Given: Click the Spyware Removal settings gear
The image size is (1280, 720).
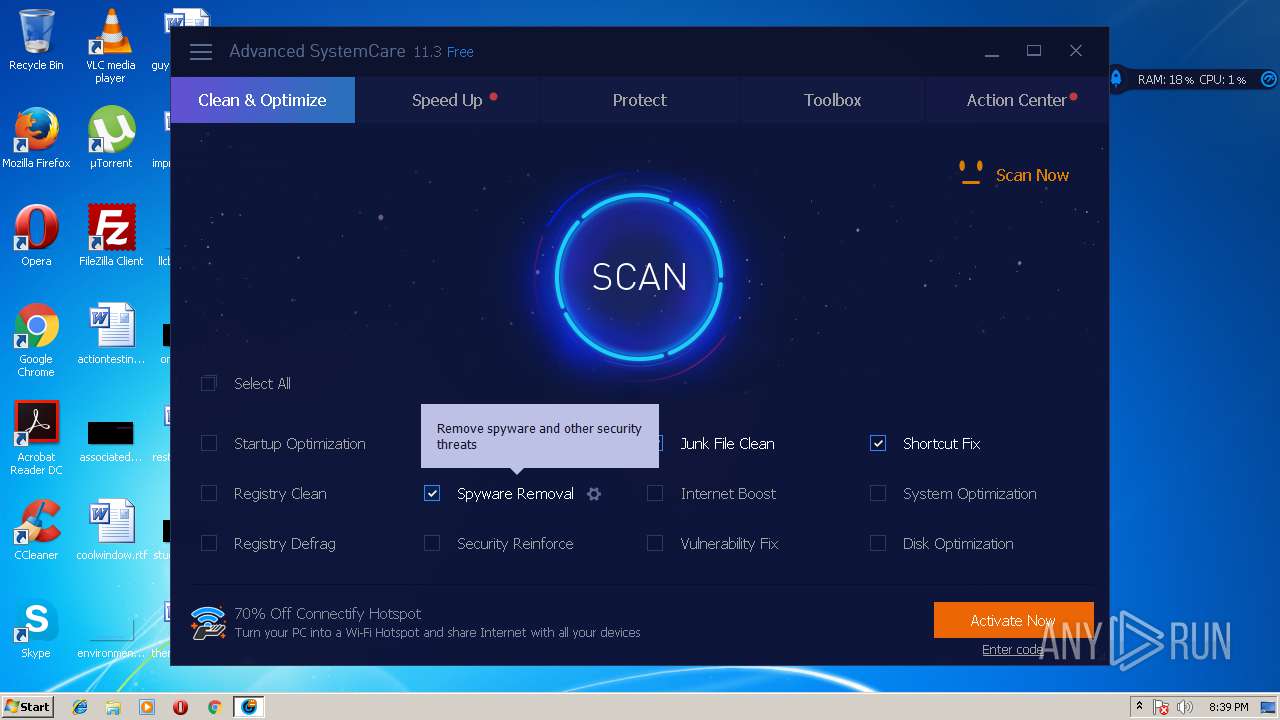Looking at the screenshot, I should [x=594, y=494].
